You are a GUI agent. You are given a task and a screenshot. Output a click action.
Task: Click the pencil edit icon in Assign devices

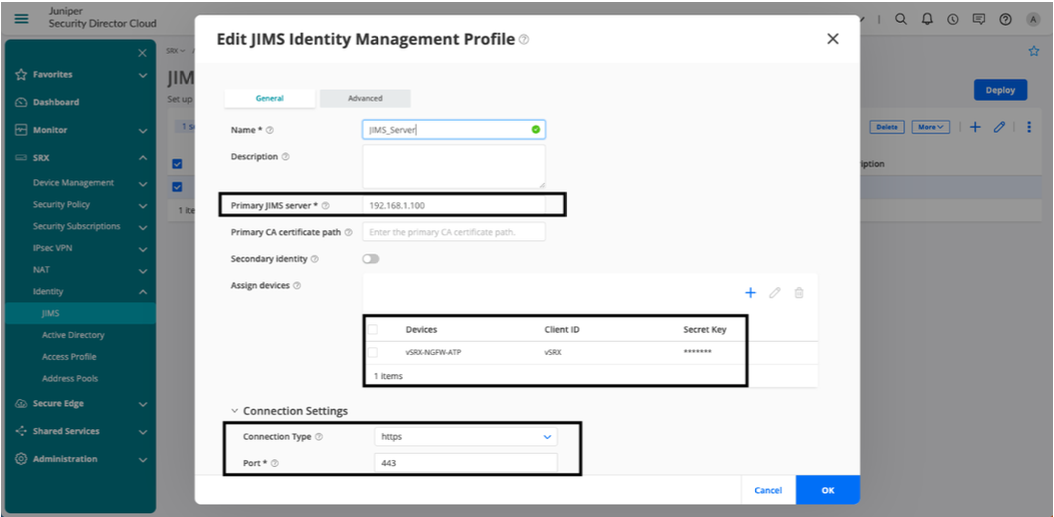[x=775, y=293]
